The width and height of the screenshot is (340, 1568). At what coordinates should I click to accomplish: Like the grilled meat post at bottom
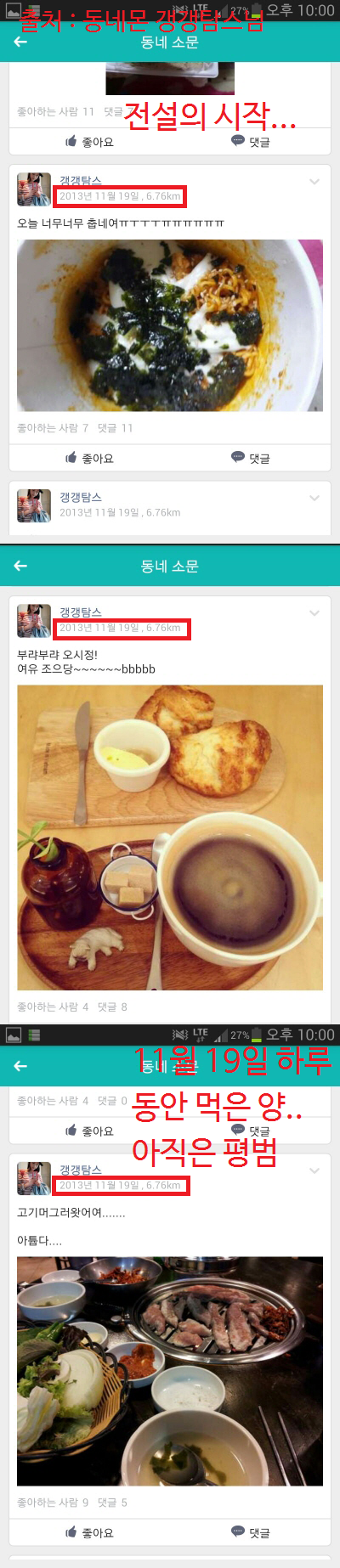[89, 1532]
